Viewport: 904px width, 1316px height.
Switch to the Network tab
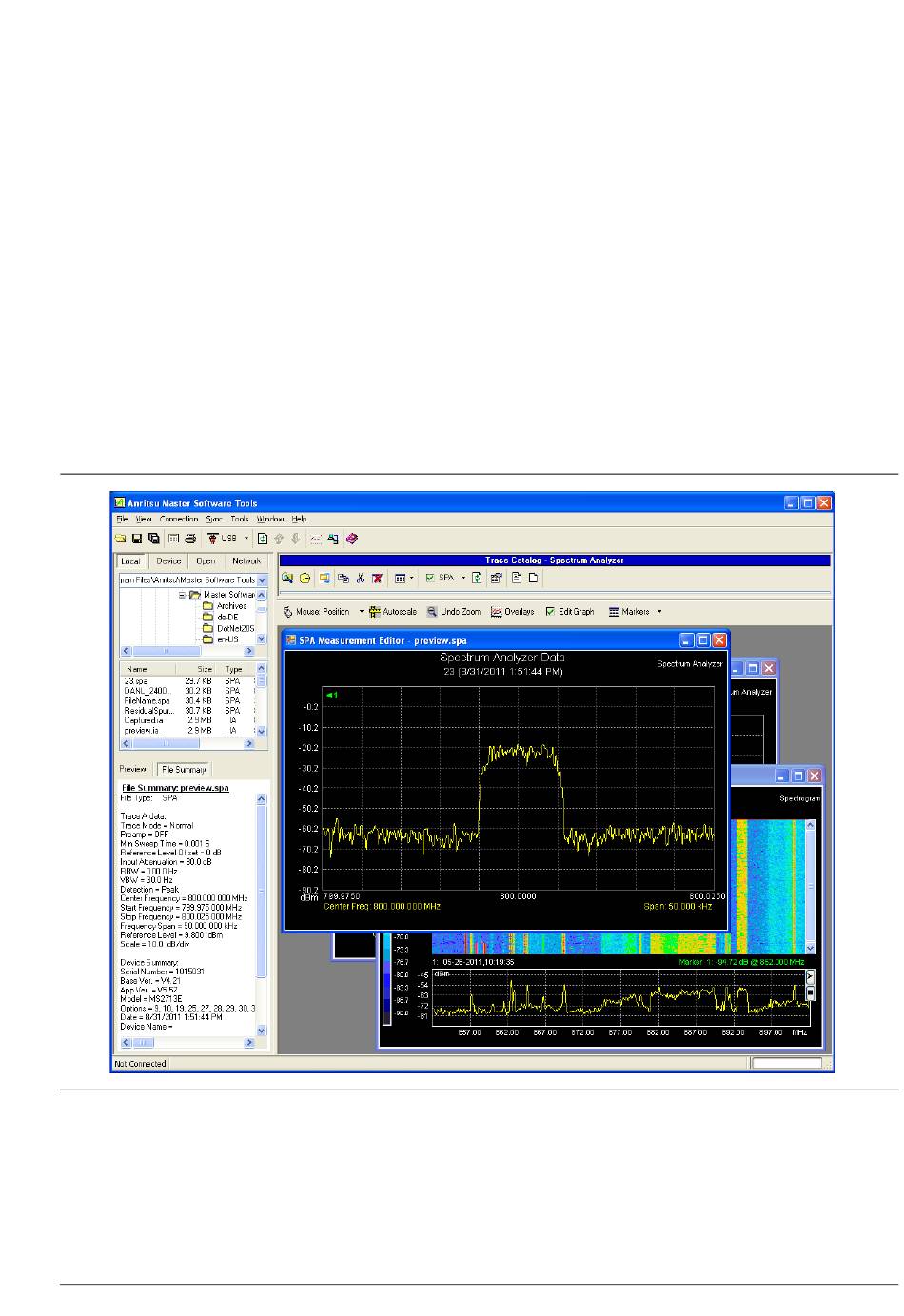[x=246, y=561]
